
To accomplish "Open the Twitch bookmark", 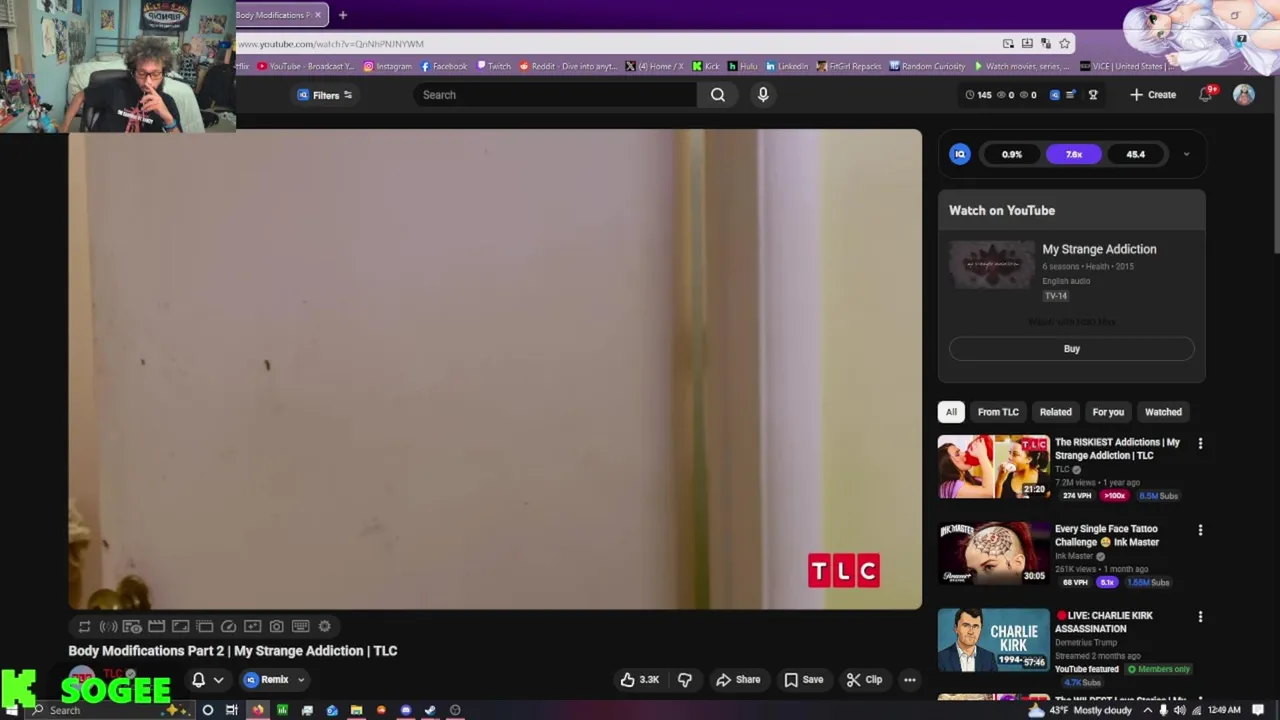I will 493,66.
